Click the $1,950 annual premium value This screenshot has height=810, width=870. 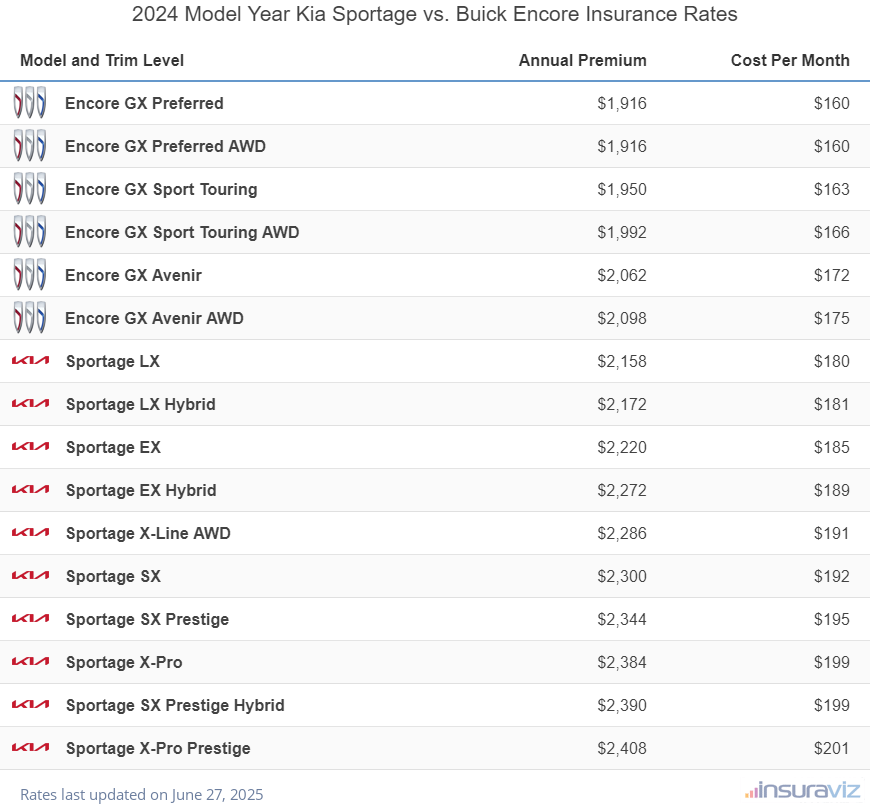click(622, 189)
